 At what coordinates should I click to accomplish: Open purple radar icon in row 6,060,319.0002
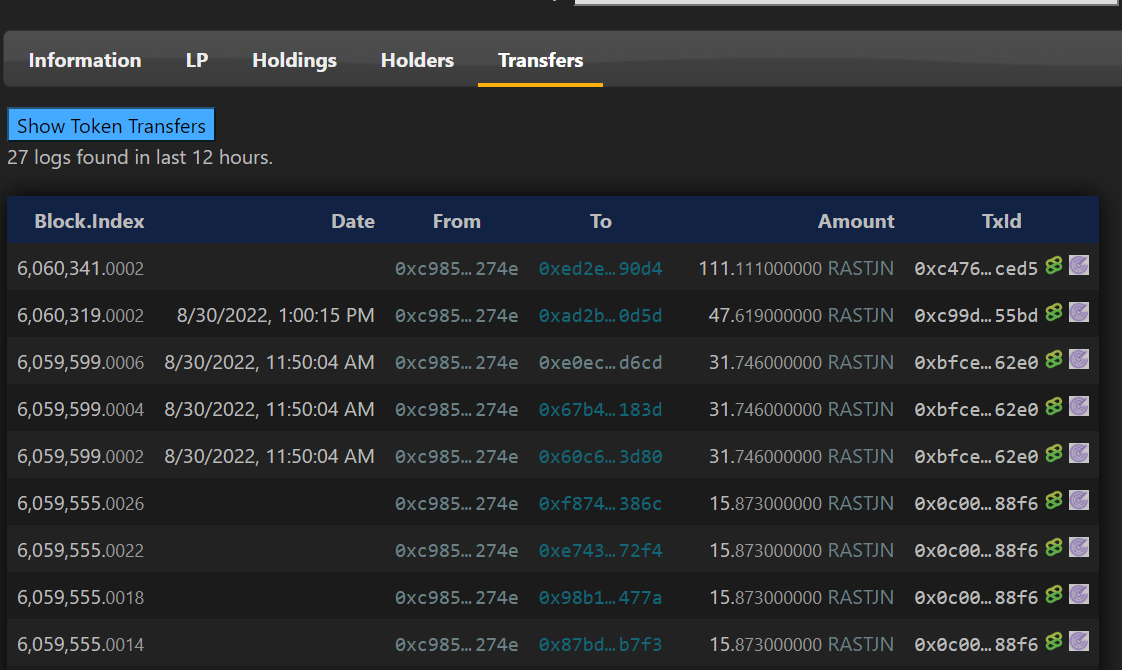click(1079, 313)
